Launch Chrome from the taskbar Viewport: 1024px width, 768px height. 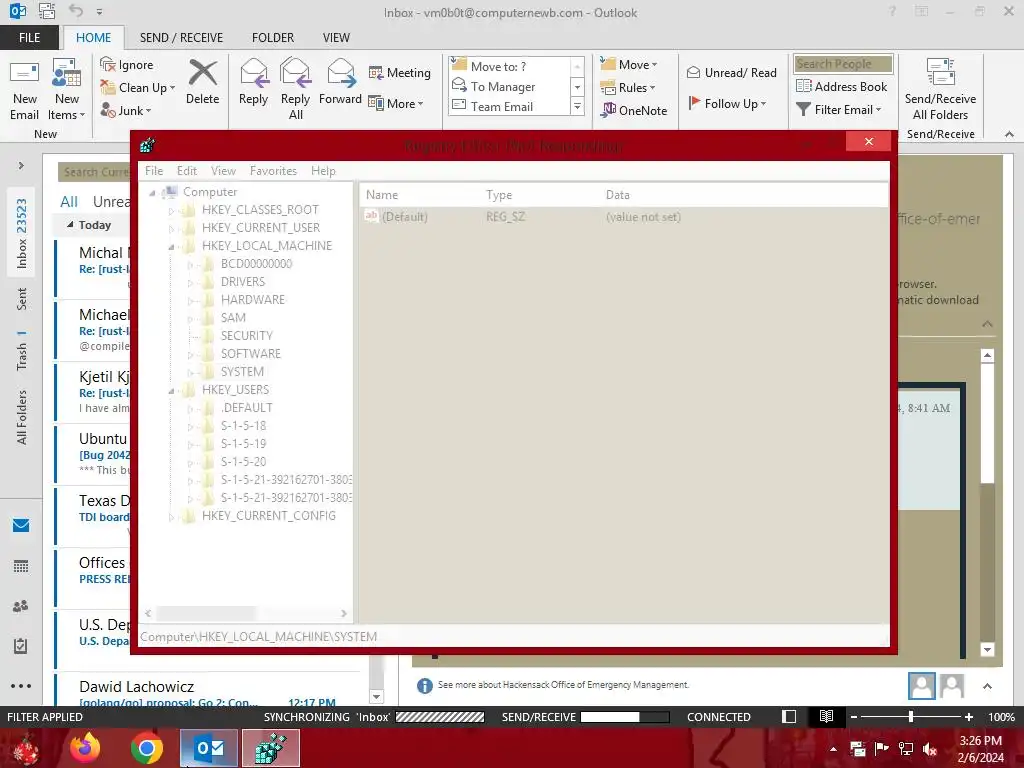[146, 748]
